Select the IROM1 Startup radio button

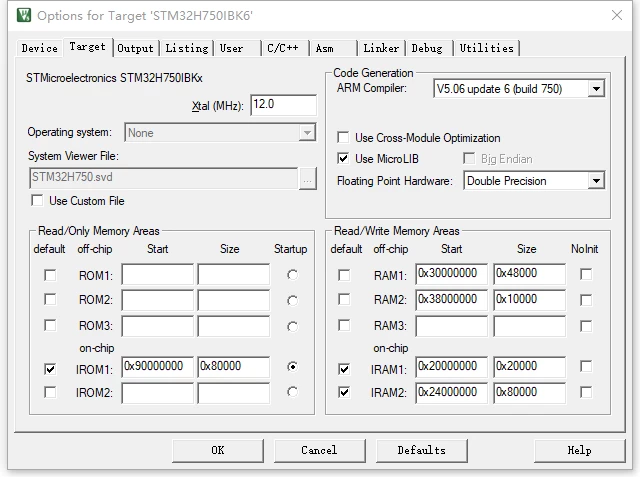pyautogui.click(x=292, y=366)
